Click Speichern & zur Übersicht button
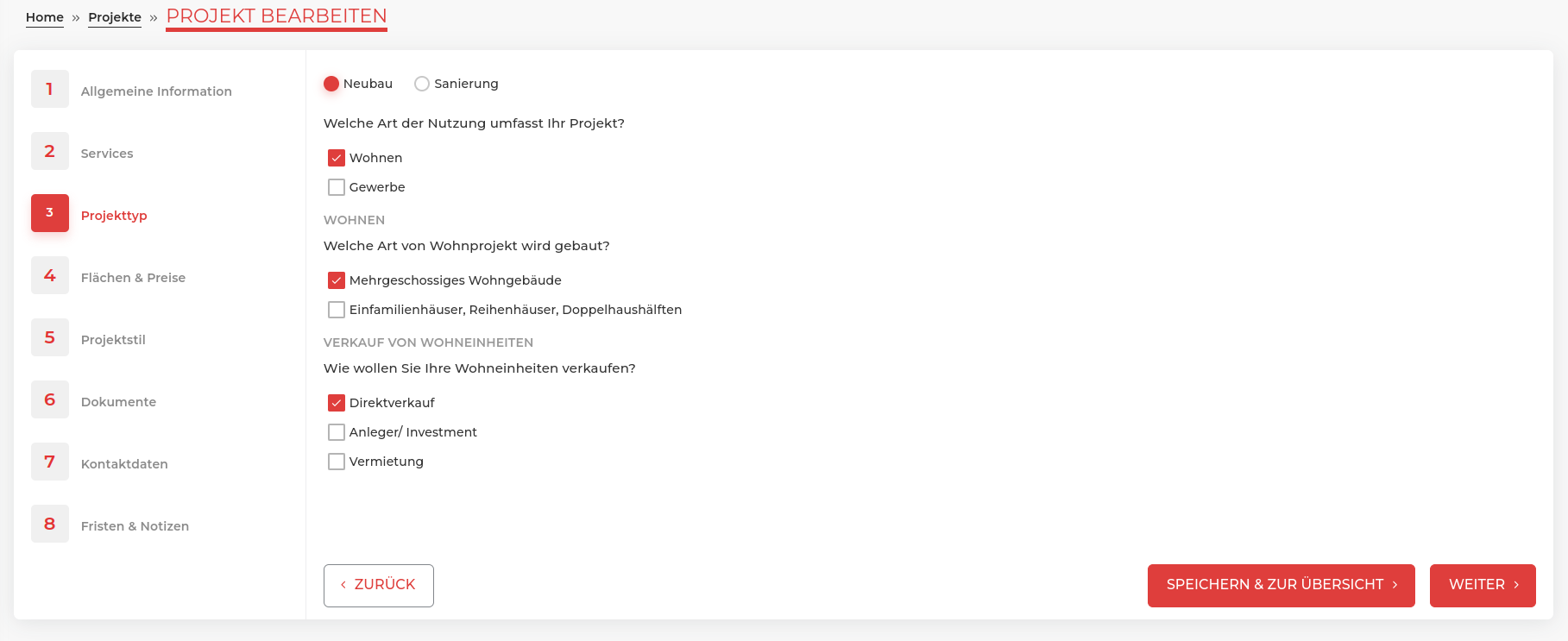Image resolution: width=1568 pixels, height=641 pixels. [x=1281, y=585]
